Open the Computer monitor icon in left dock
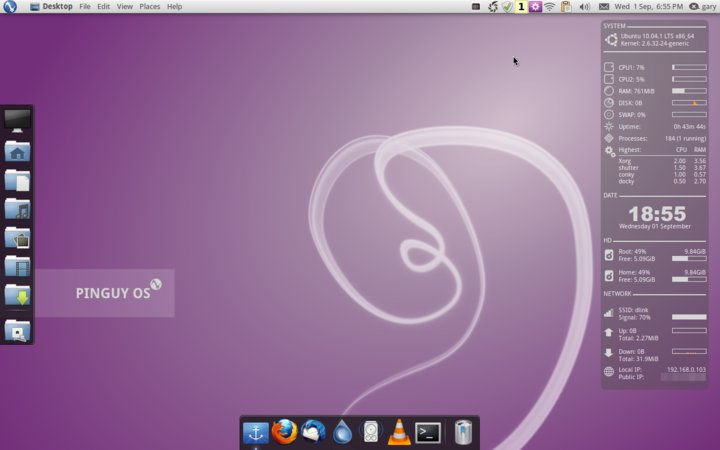720x450 pixels. tap(17, 121)
